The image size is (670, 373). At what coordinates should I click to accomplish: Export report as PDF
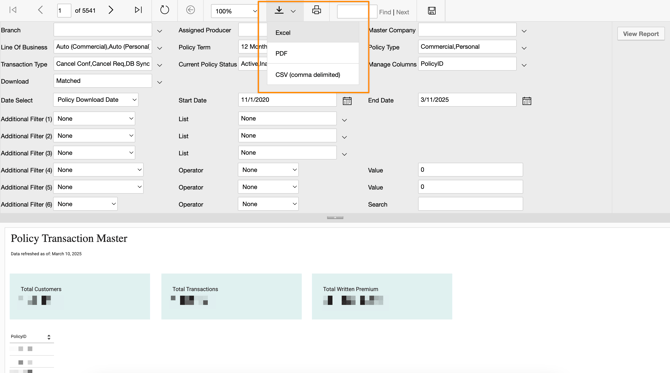pyautogui.click(x=313, y=53)
